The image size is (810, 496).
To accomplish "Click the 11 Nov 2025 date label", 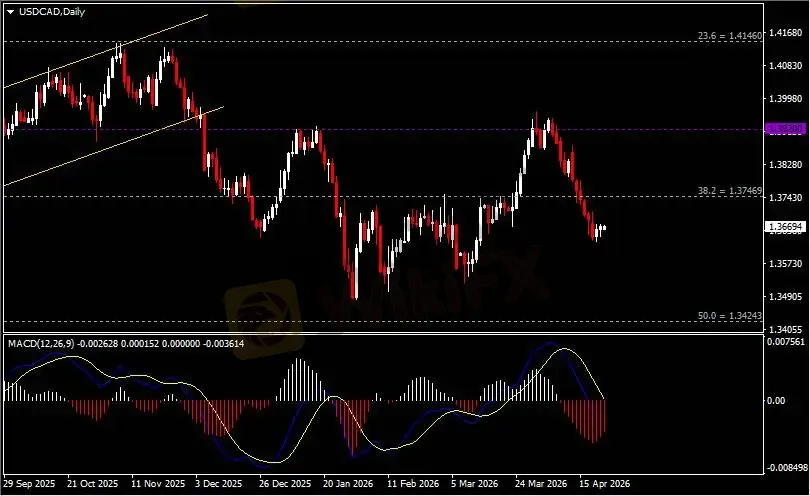I will click(158, 484).
